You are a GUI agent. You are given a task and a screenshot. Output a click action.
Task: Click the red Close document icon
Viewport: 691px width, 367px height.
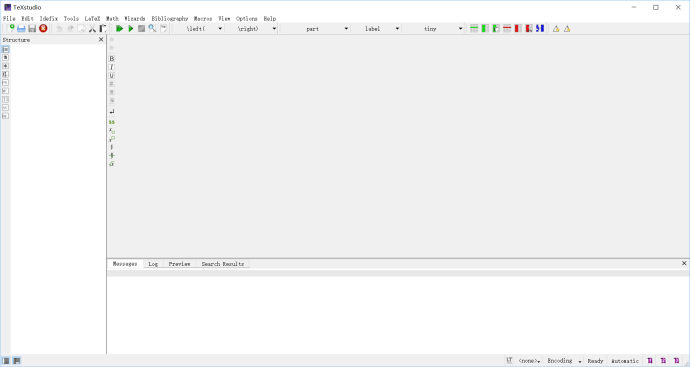(43, 29)
